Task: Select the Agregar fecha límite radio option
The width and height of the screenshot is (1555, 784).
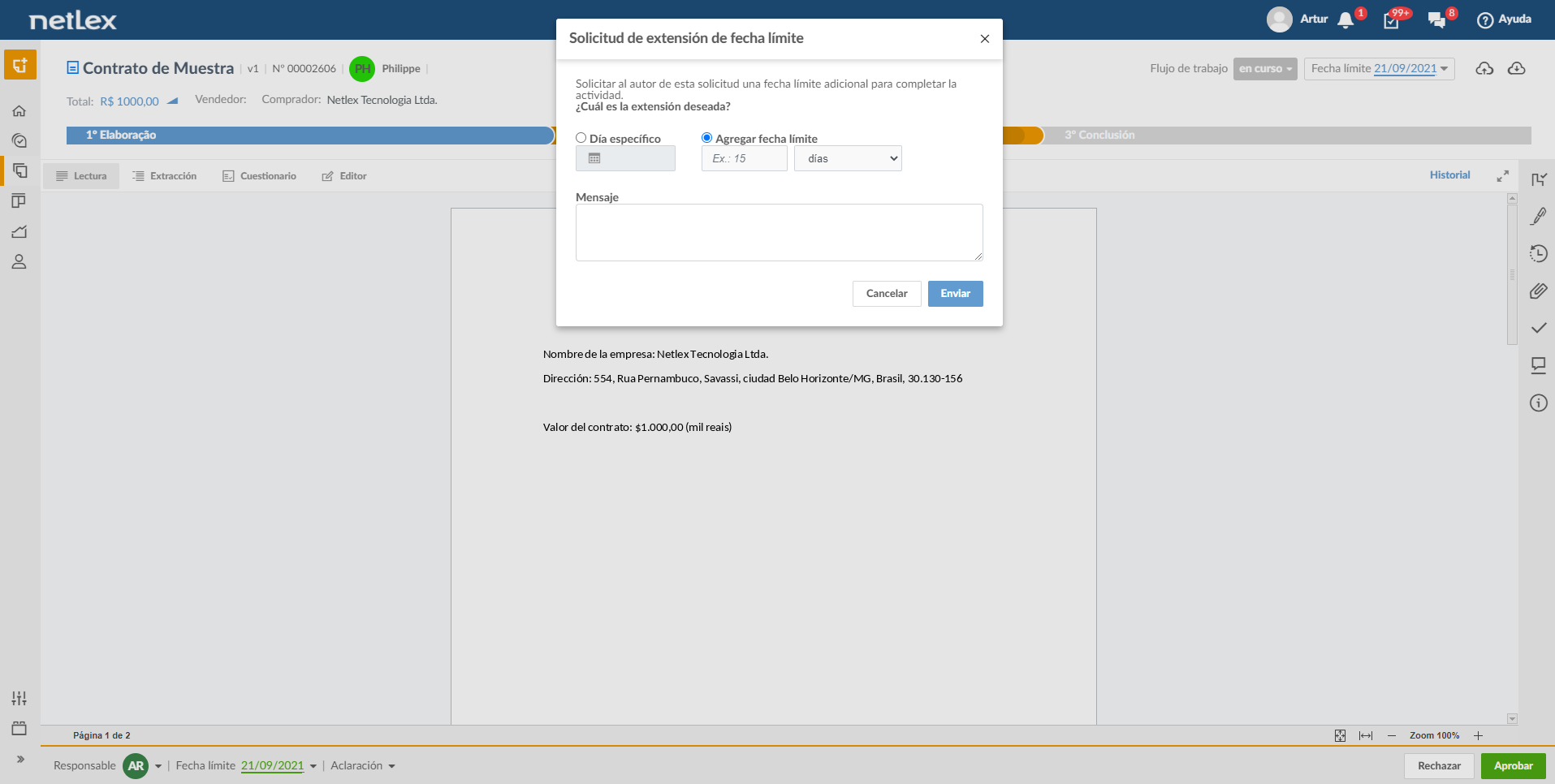Action: [706, 138]
